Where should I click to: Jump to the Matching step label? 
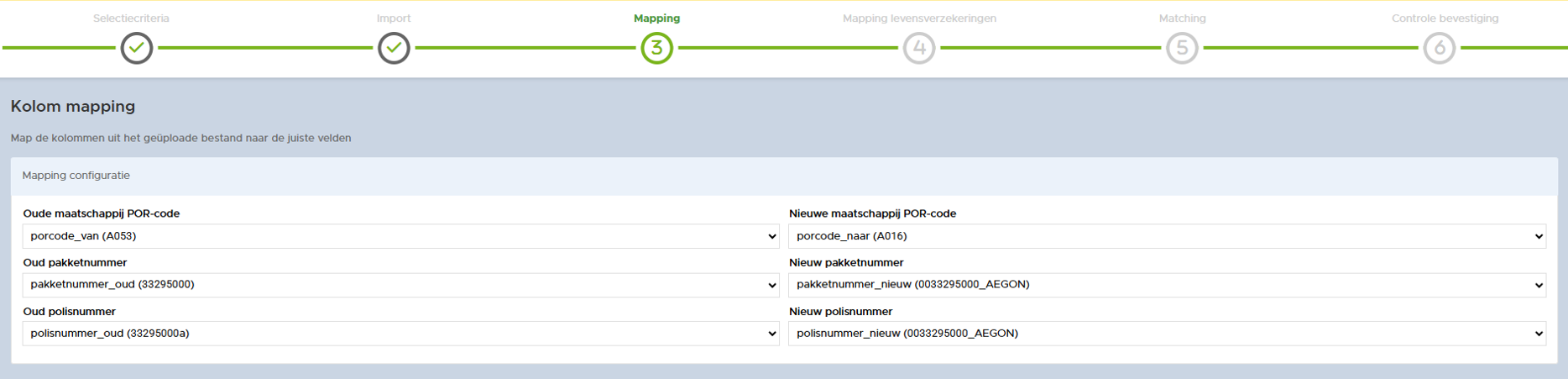(1182, 18)
